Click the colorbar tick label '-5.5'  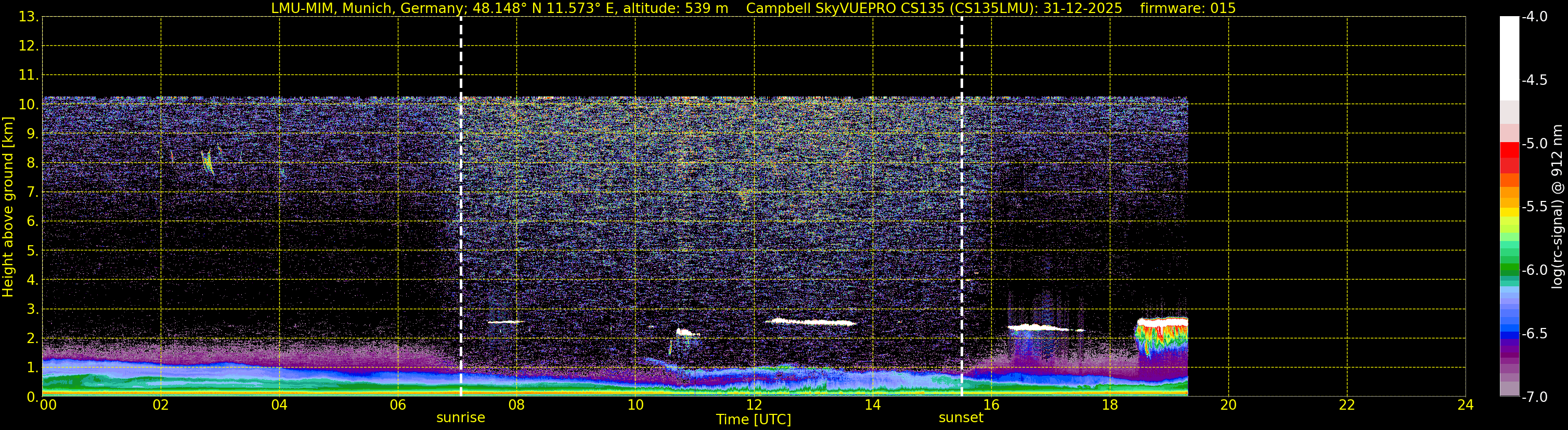click(x=1535, y=207)
